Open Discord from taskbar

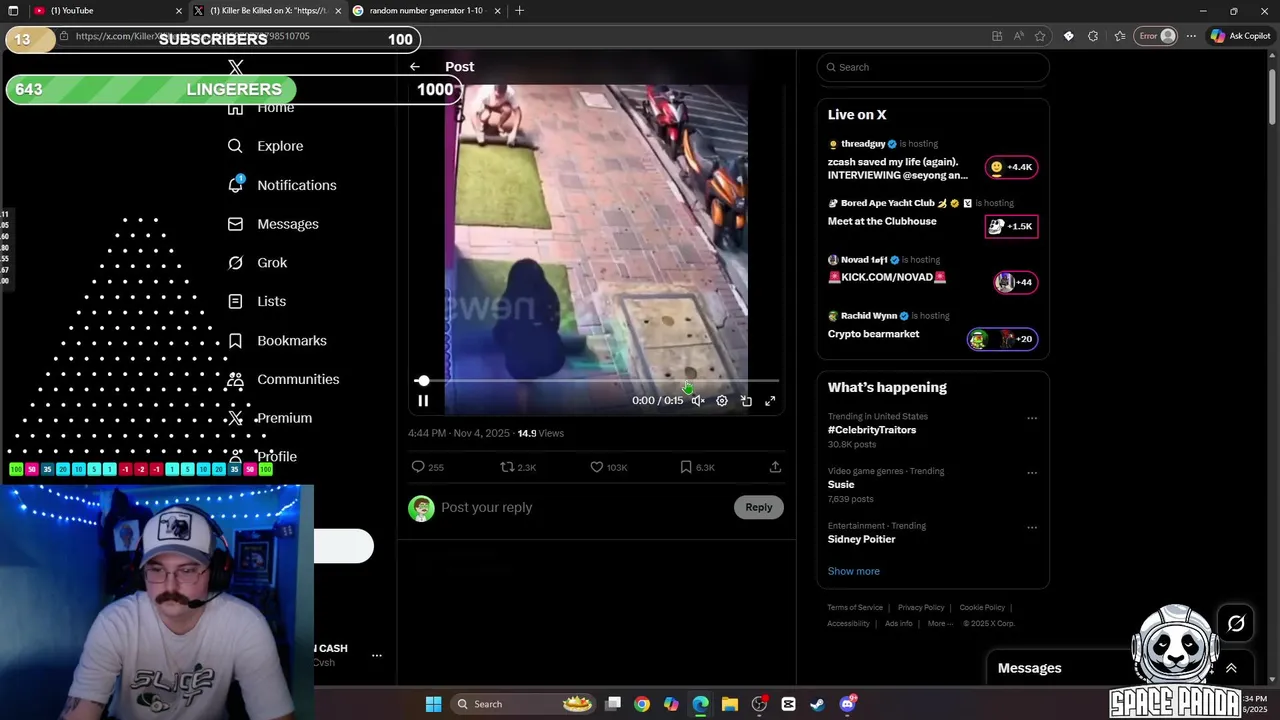(848, 704)
